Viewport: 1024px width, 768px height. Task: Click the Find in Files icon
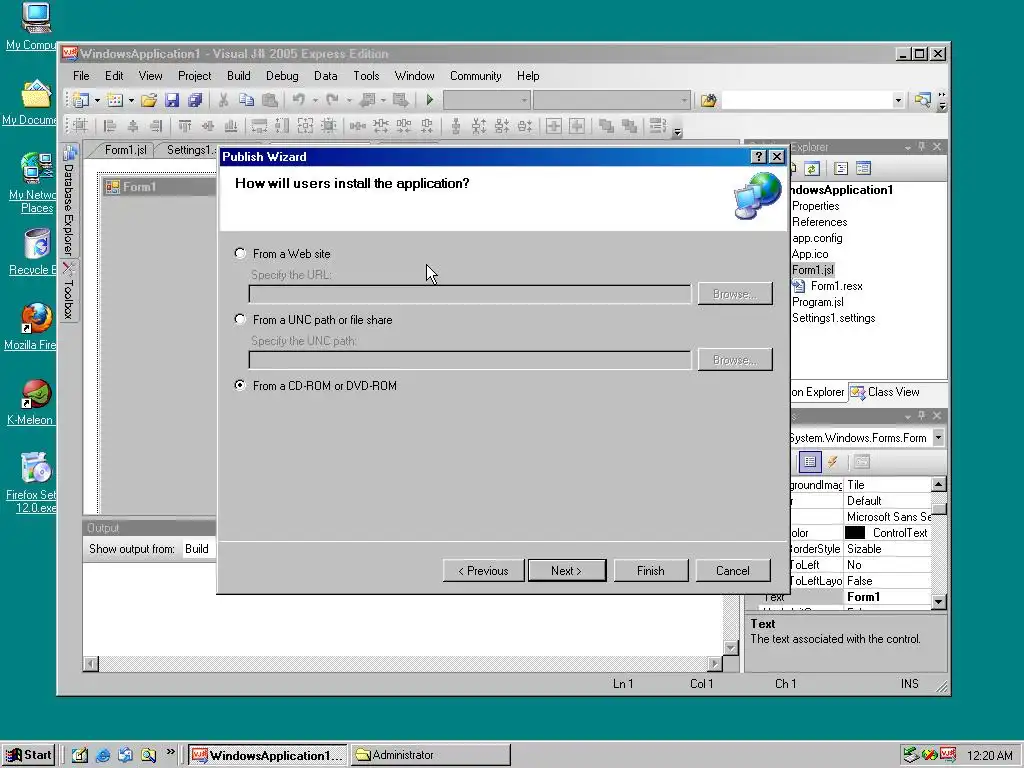709,100
